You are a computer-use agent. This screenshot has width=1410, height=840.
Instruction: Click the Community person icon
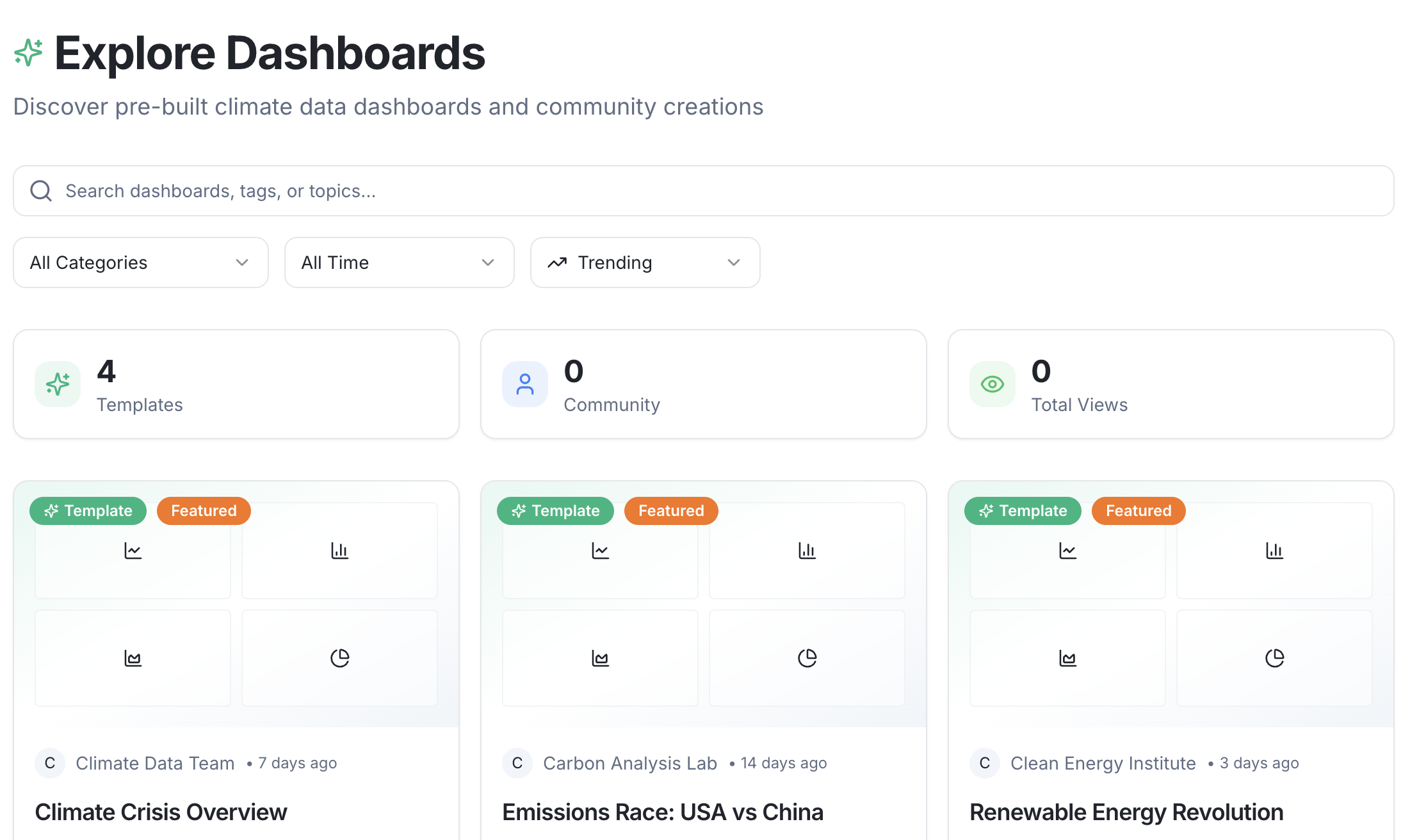pos(525,384)
